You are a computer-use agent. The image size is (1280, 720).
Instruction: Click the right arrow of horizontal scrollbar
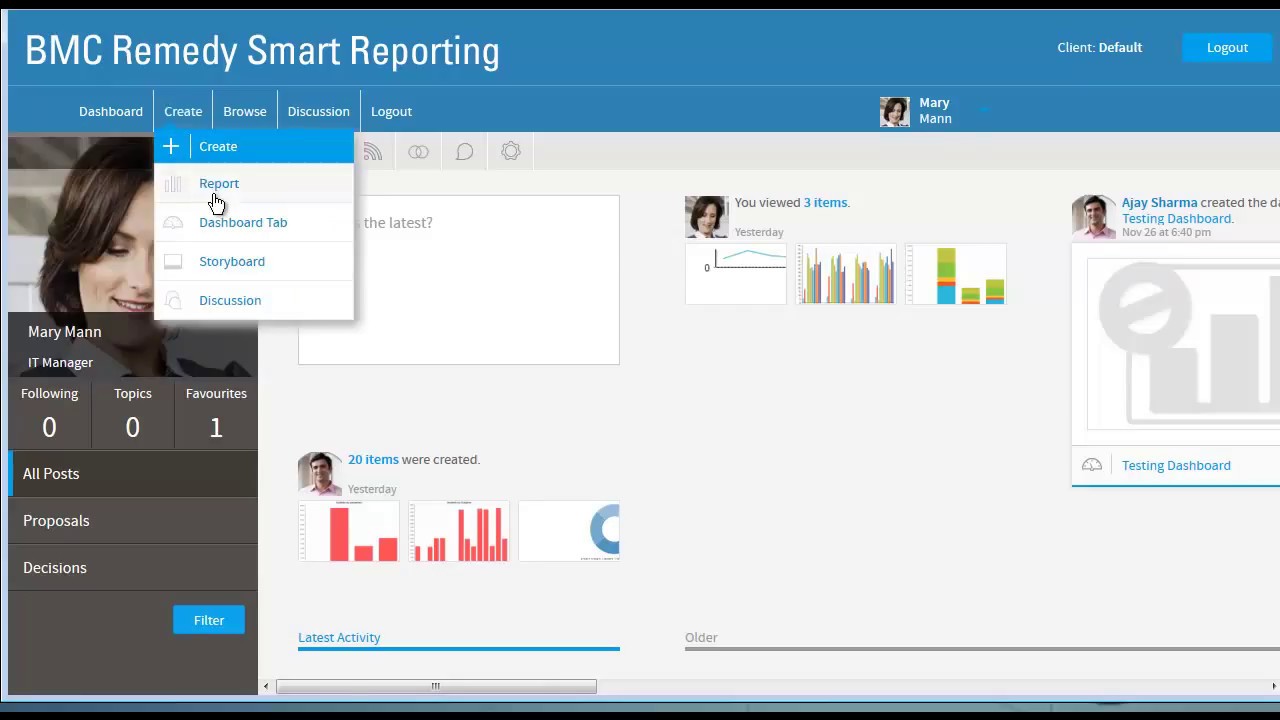coord(1274,686)
